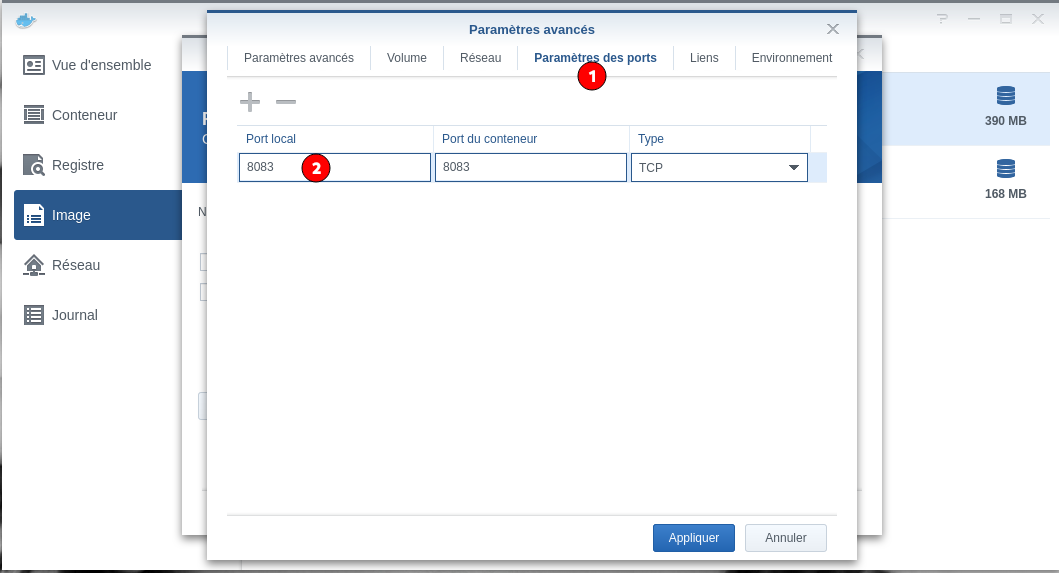Viewport: 1059px width, 573px height.
Task: Open the Environnement tab
Action: coord(791,58)
